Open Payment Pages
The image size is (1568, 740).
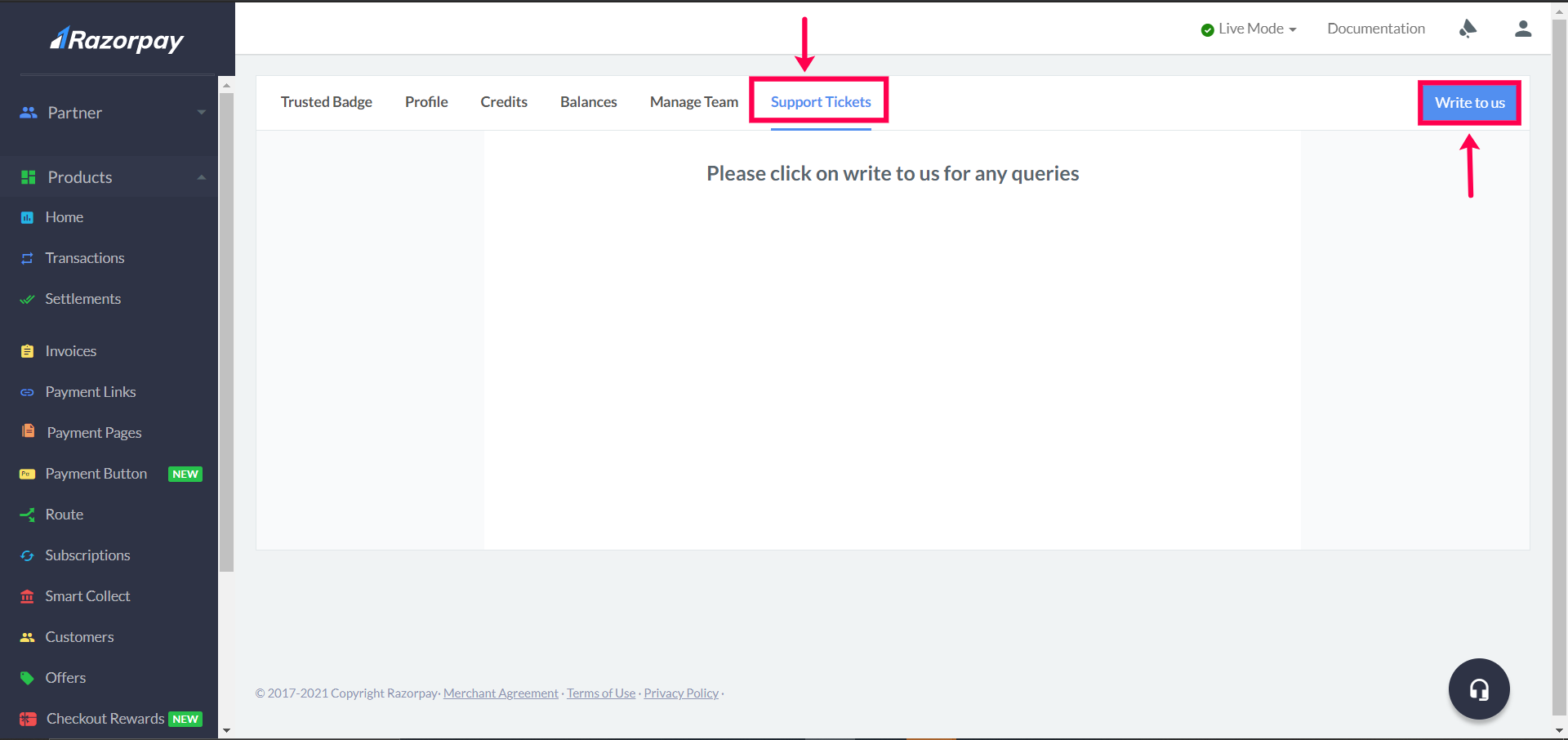(x=95, y=433)
